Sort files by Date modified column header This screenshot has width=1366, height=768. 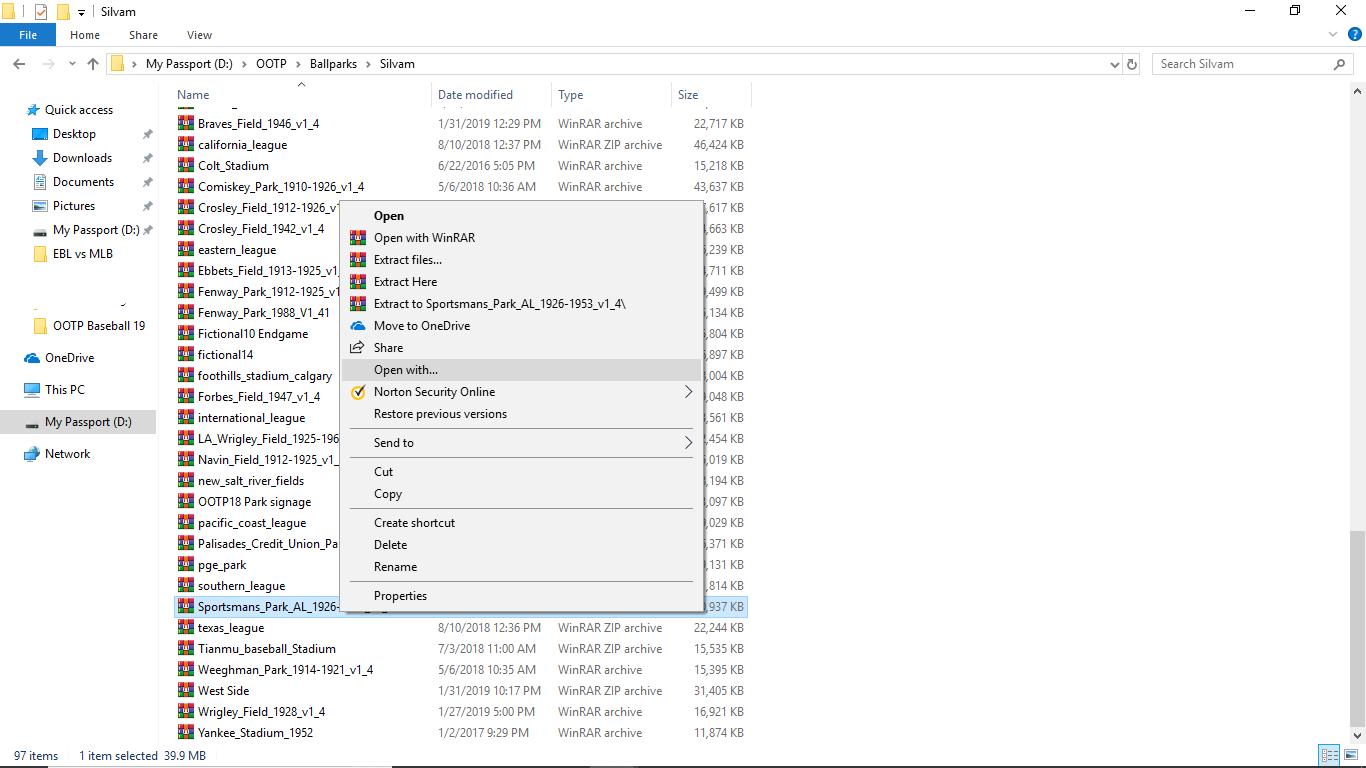(x=475, y=95)
